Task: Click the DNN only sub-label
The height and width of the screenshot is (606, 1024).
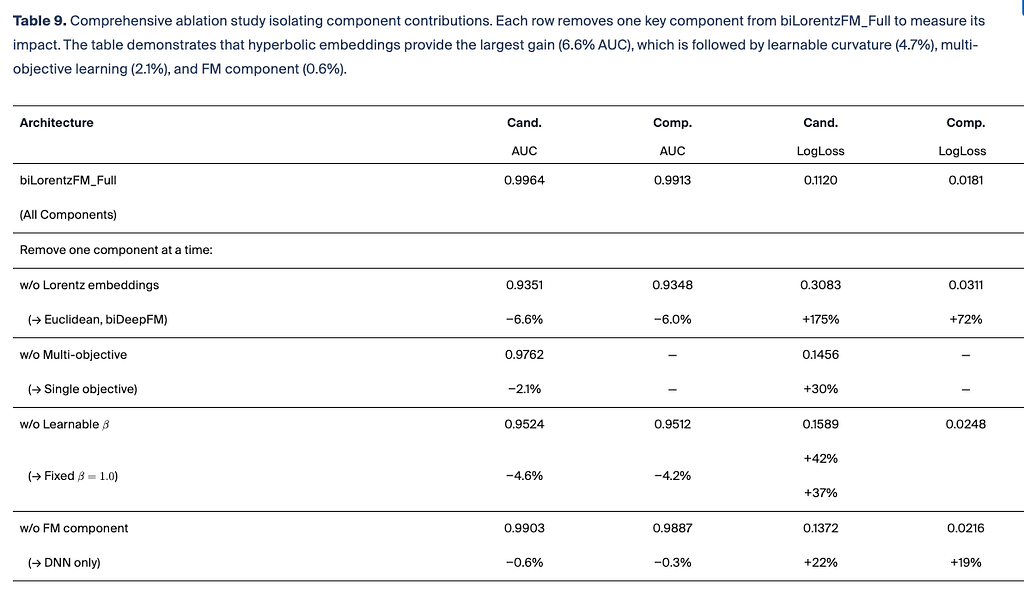Action: (64, 563)
